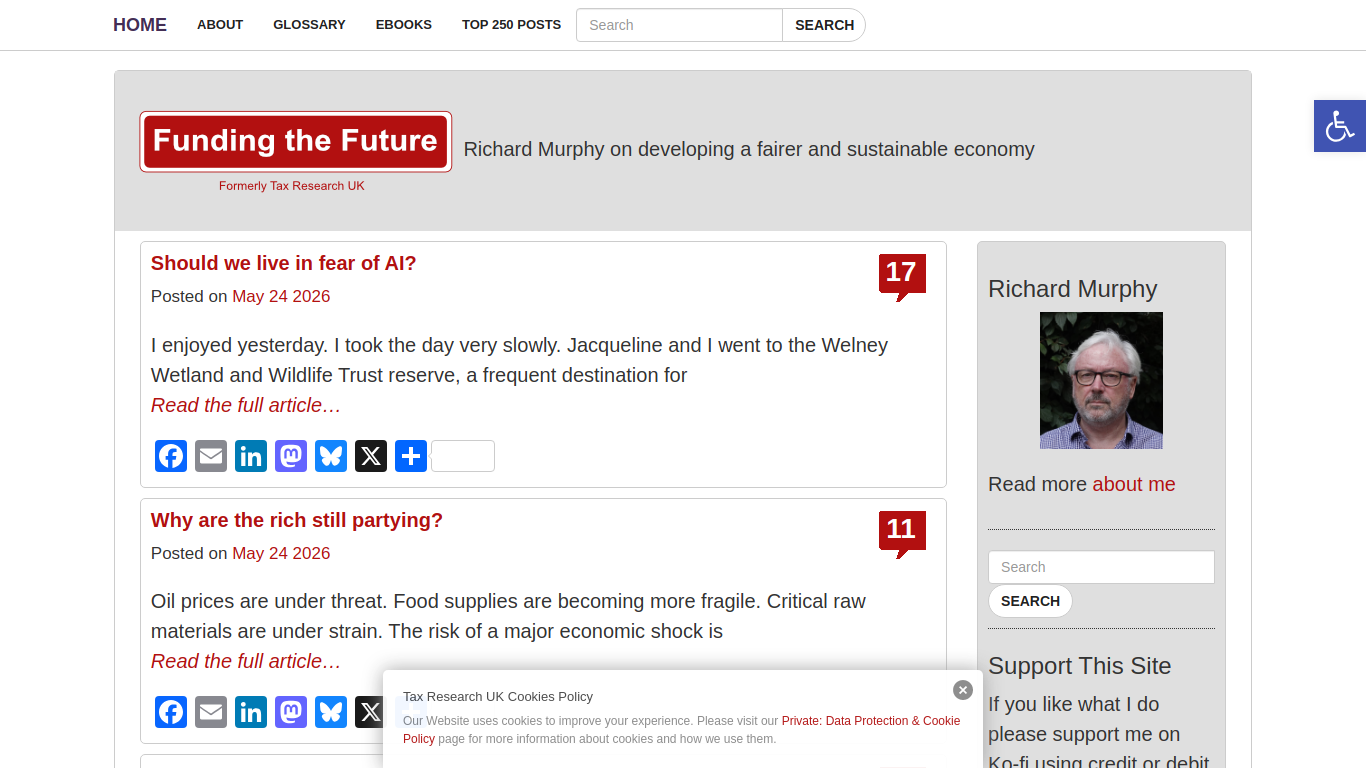Share the AI article on X

[x=371, y=456]
